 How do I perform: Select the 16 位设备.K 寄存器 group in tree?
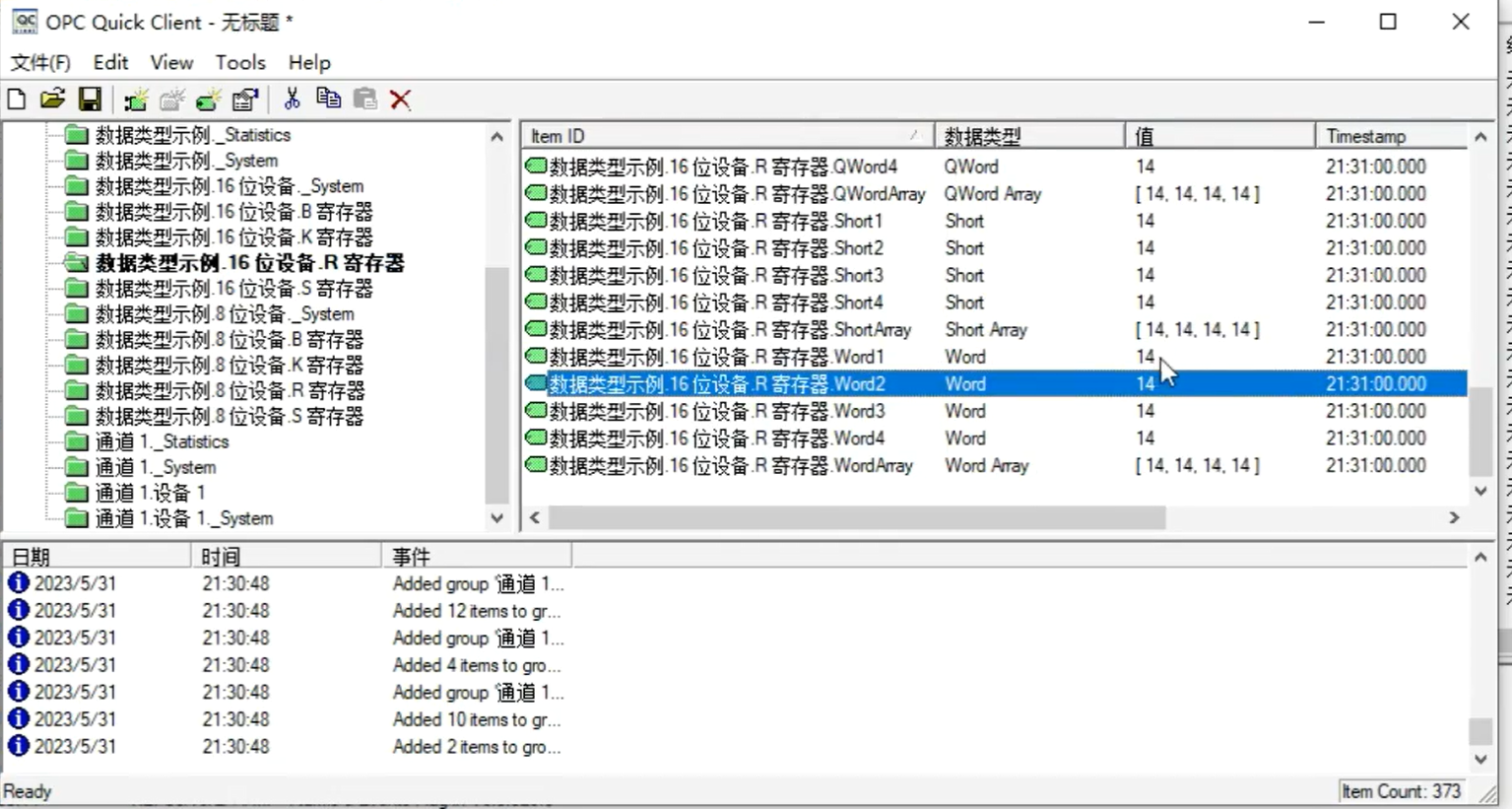pyautogui.click(x=233, y=237)
